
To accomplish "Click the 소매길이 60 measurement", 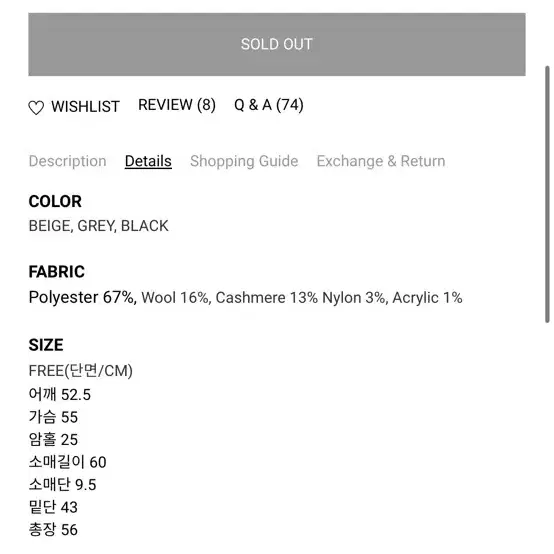I will click(x=67, y=462).
